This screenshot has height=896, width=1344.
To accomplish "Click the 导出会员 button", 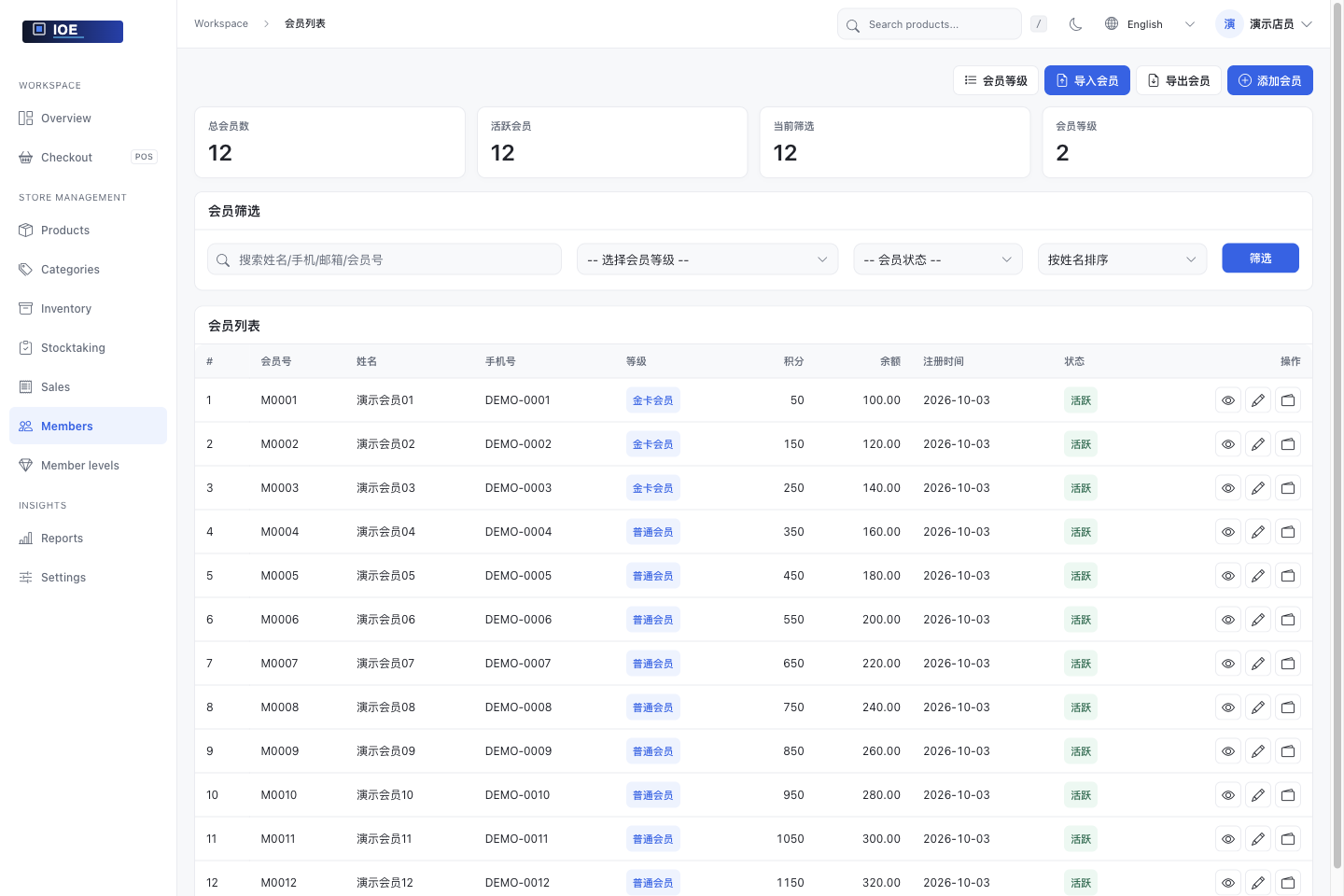I will (1179, 80).
